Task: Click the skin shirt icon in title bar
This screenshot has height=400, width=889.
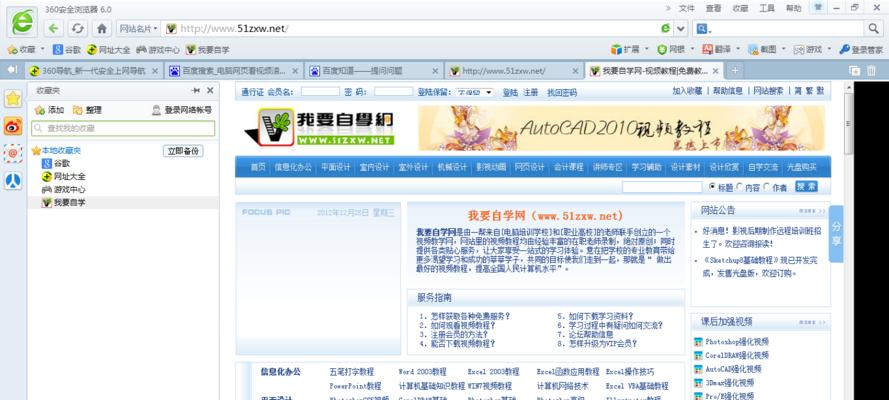Action: click(817, 7)
